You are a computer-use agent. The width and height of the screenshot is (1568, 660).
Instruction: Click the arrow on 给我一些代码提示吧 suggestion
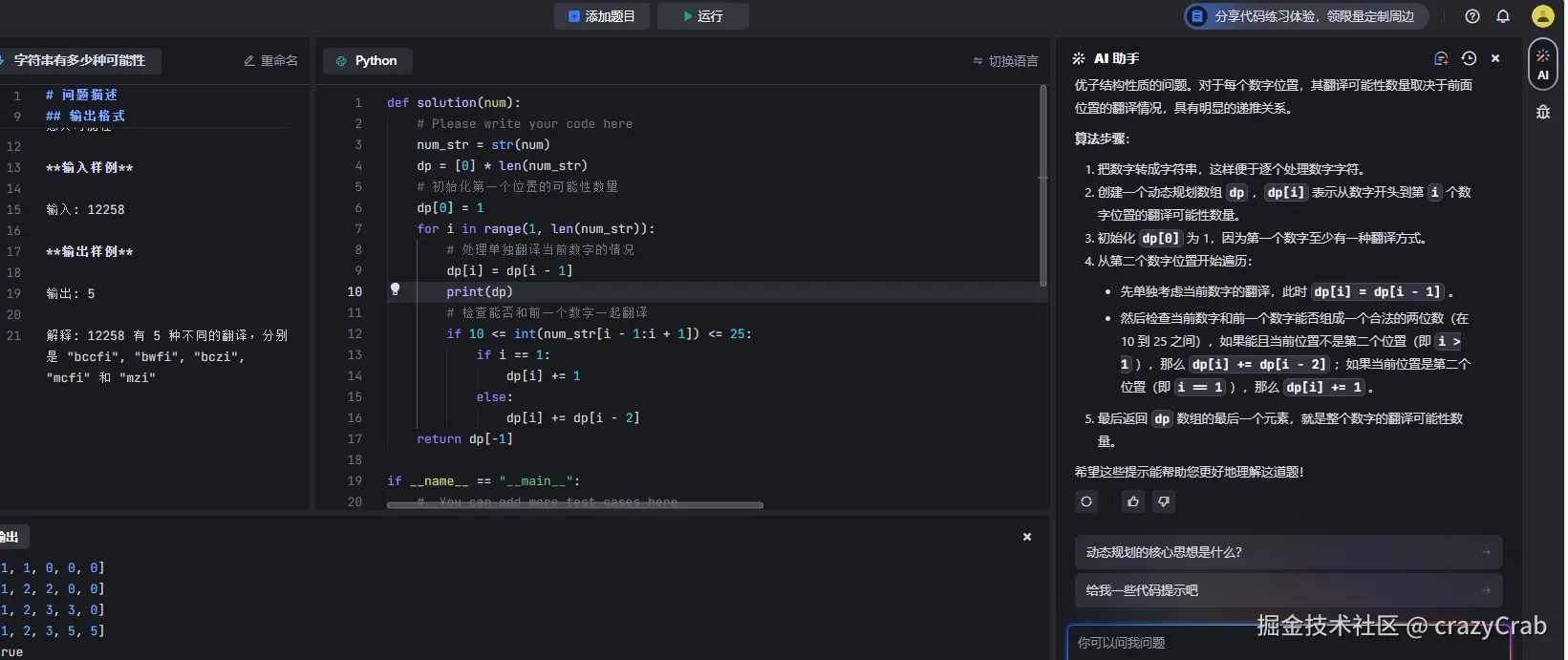[1486, 590]
